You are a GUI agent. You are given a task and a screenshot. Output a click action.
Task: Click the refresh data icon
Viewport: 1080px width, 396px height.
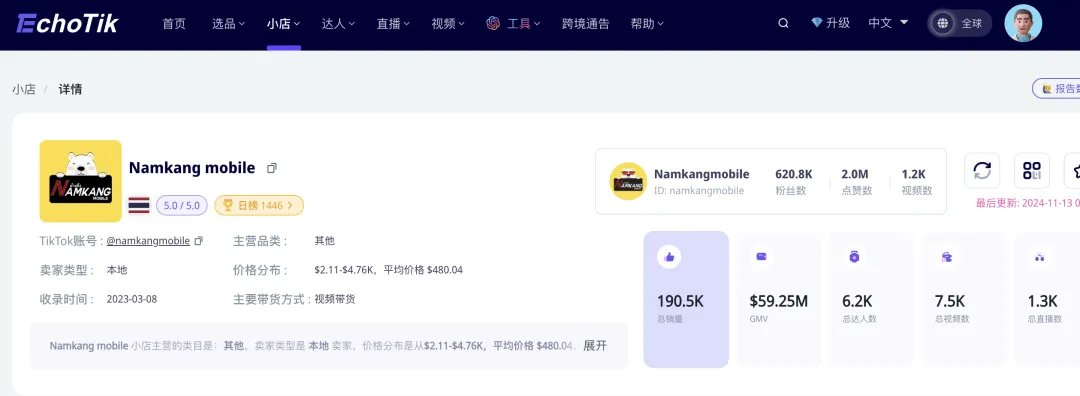982,170
